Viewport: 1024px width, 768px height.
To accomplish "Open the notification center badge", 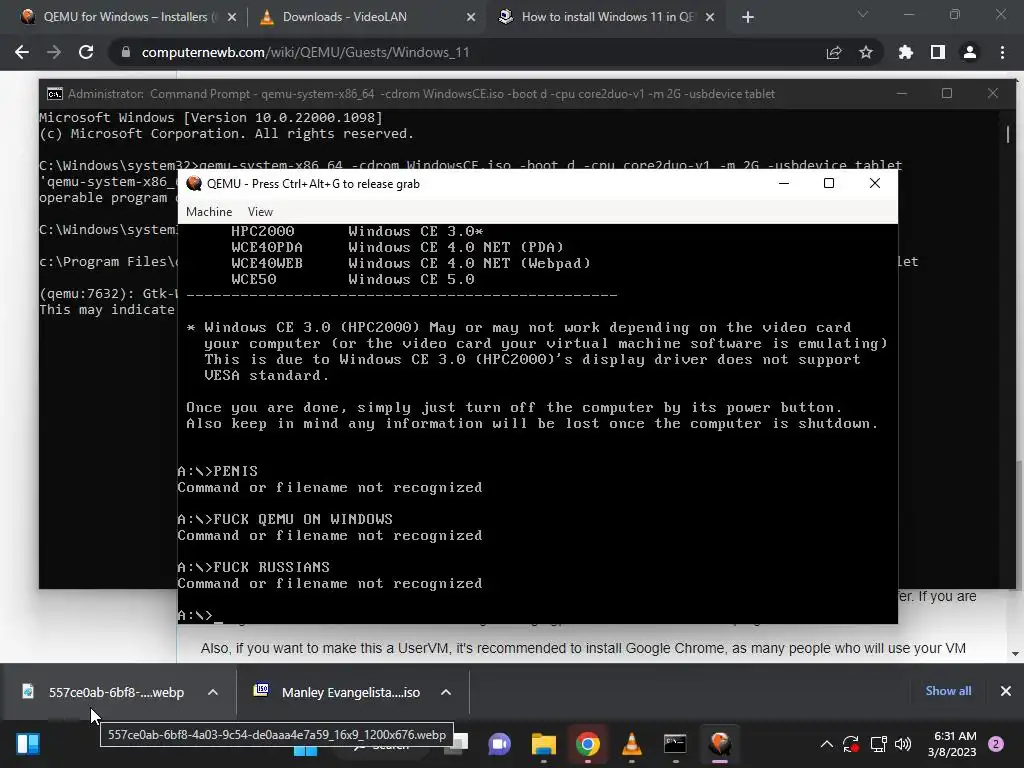I will 996,744.
